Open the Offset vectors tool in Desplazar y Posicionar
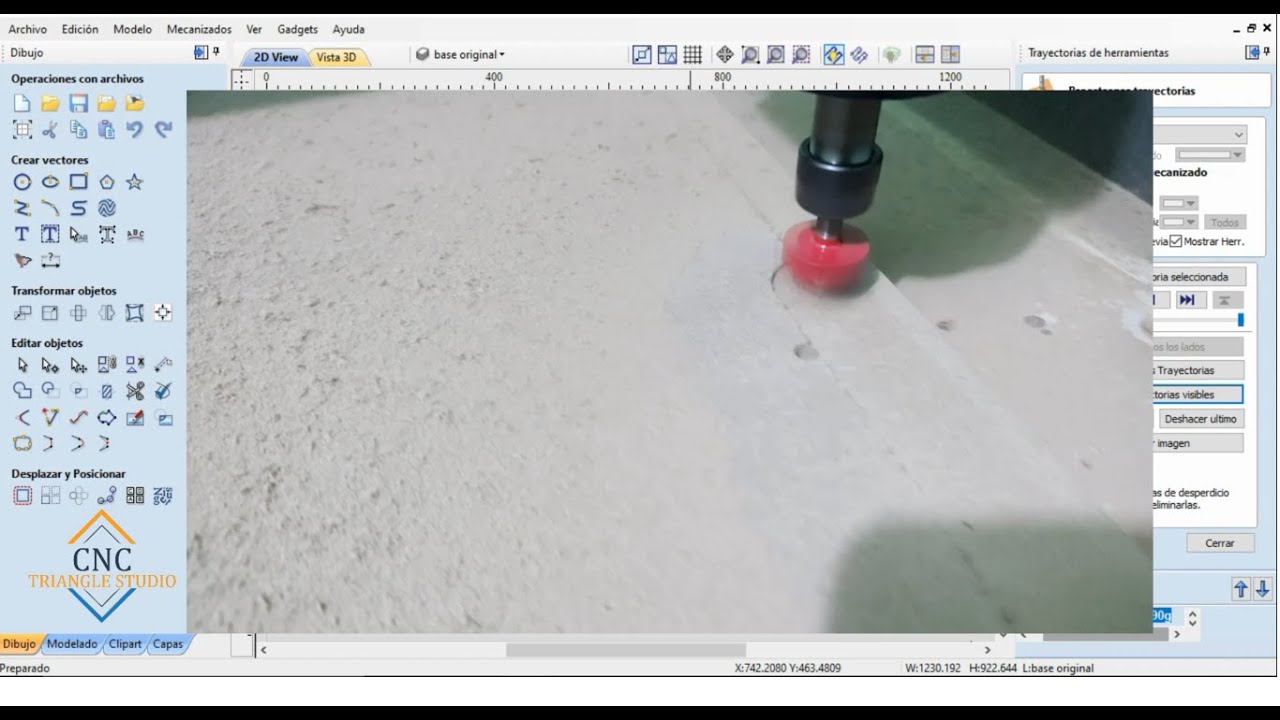Viewport: 1280px width, 720px height. coord(22,495)
